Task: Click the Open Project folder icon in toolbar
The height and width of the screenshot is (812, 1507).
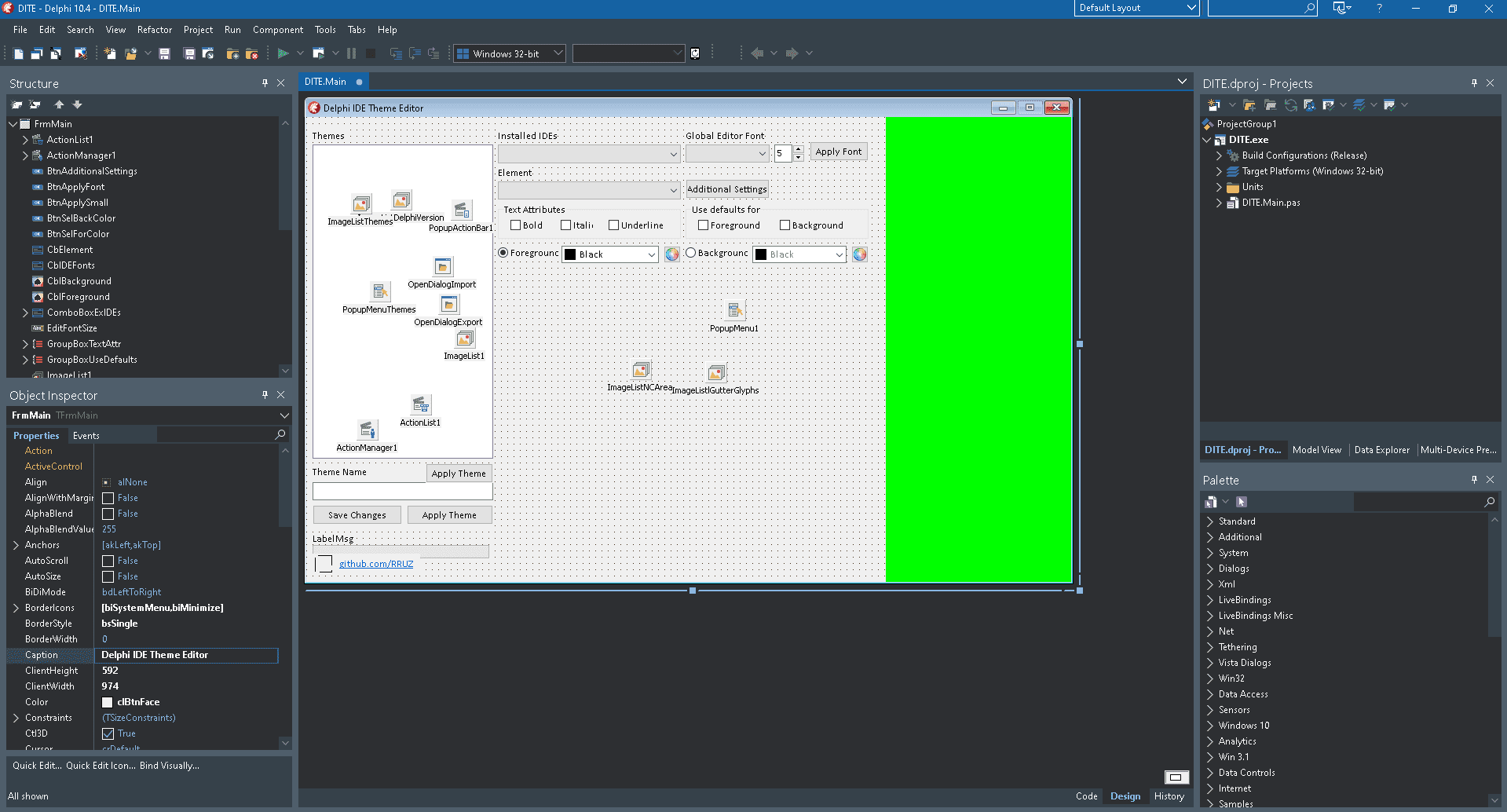Action: pos(131,53)
